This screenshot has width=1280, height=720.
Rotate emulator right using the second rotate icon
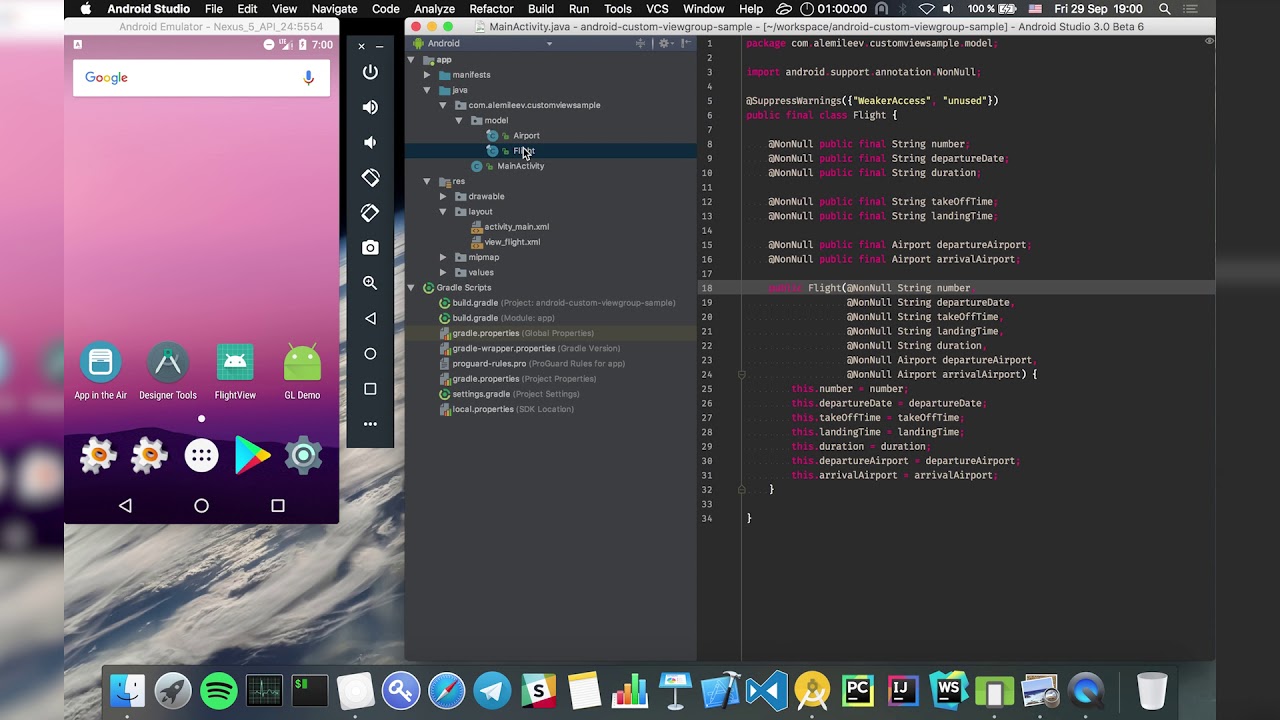[x=370, y=212]
